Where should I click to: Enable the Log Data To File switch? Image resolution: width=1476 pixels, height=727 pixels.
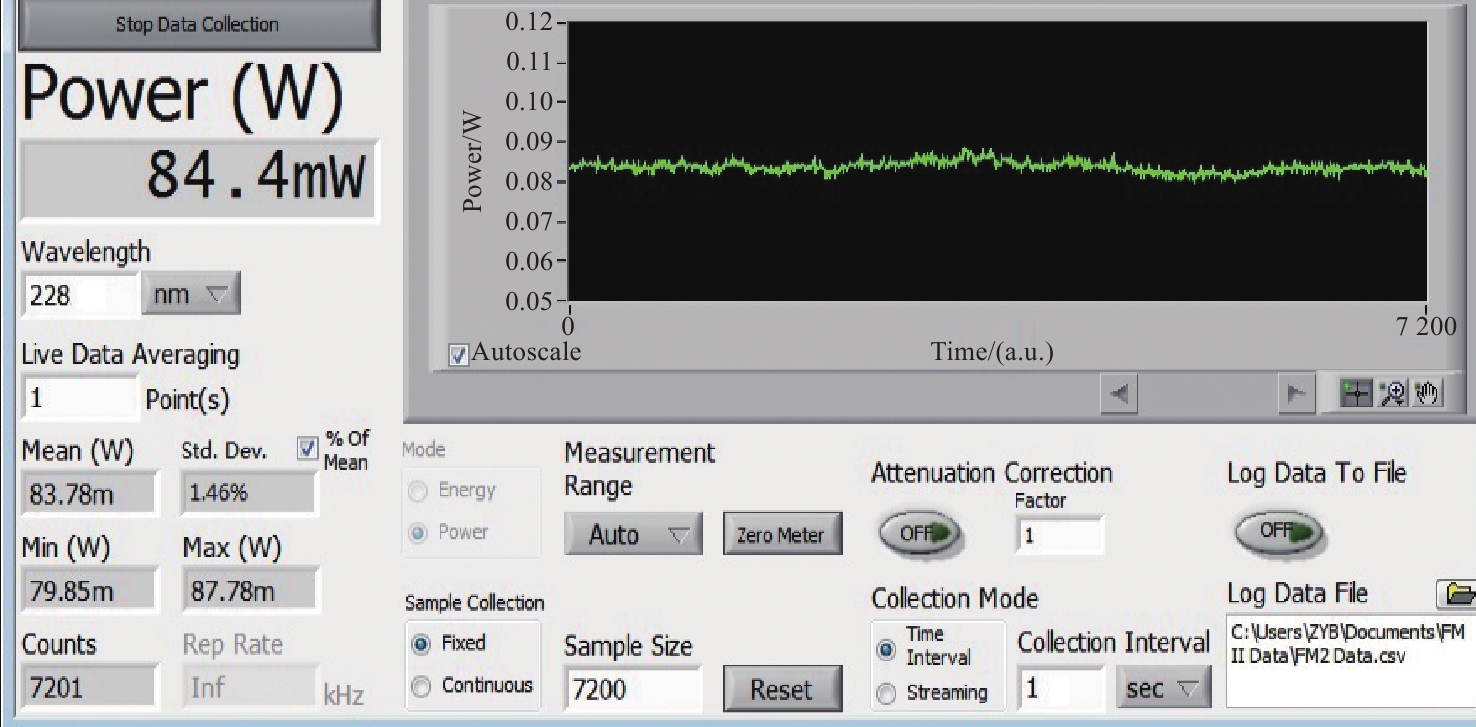coord(1278,533)
